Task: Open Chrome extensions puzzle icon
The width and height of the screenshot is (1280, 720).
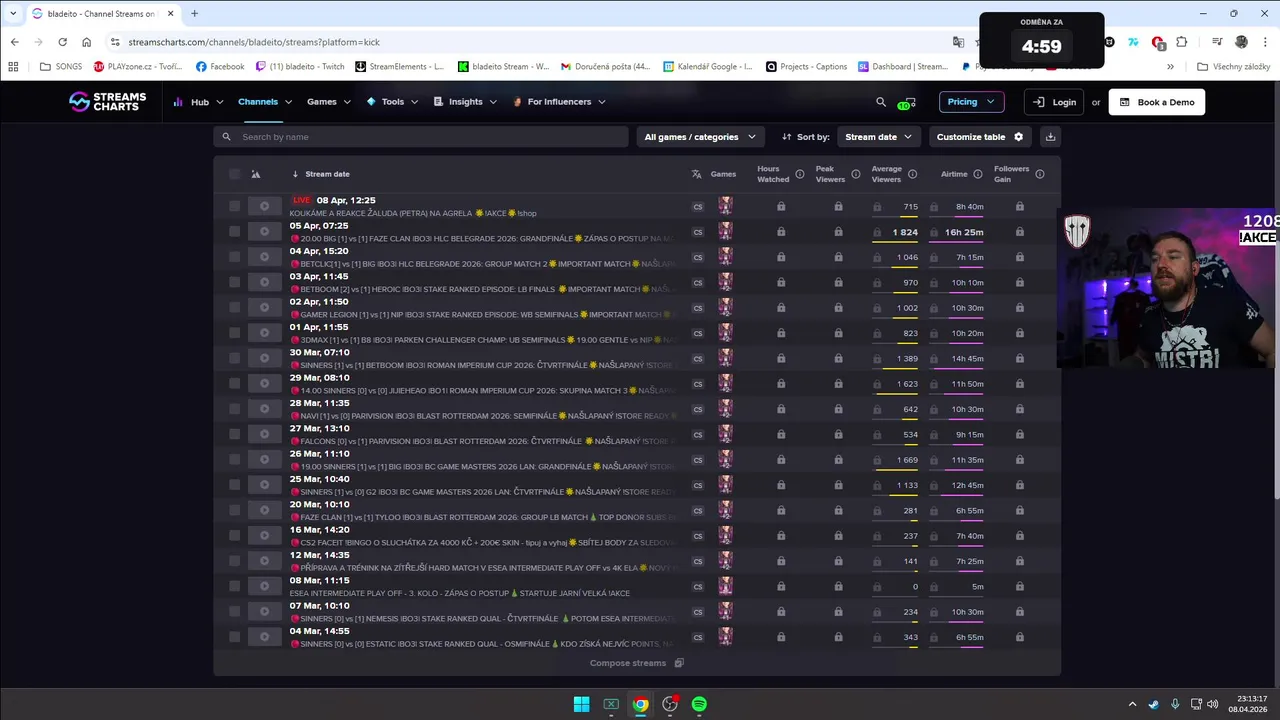Action: (x=1181, y=42)
